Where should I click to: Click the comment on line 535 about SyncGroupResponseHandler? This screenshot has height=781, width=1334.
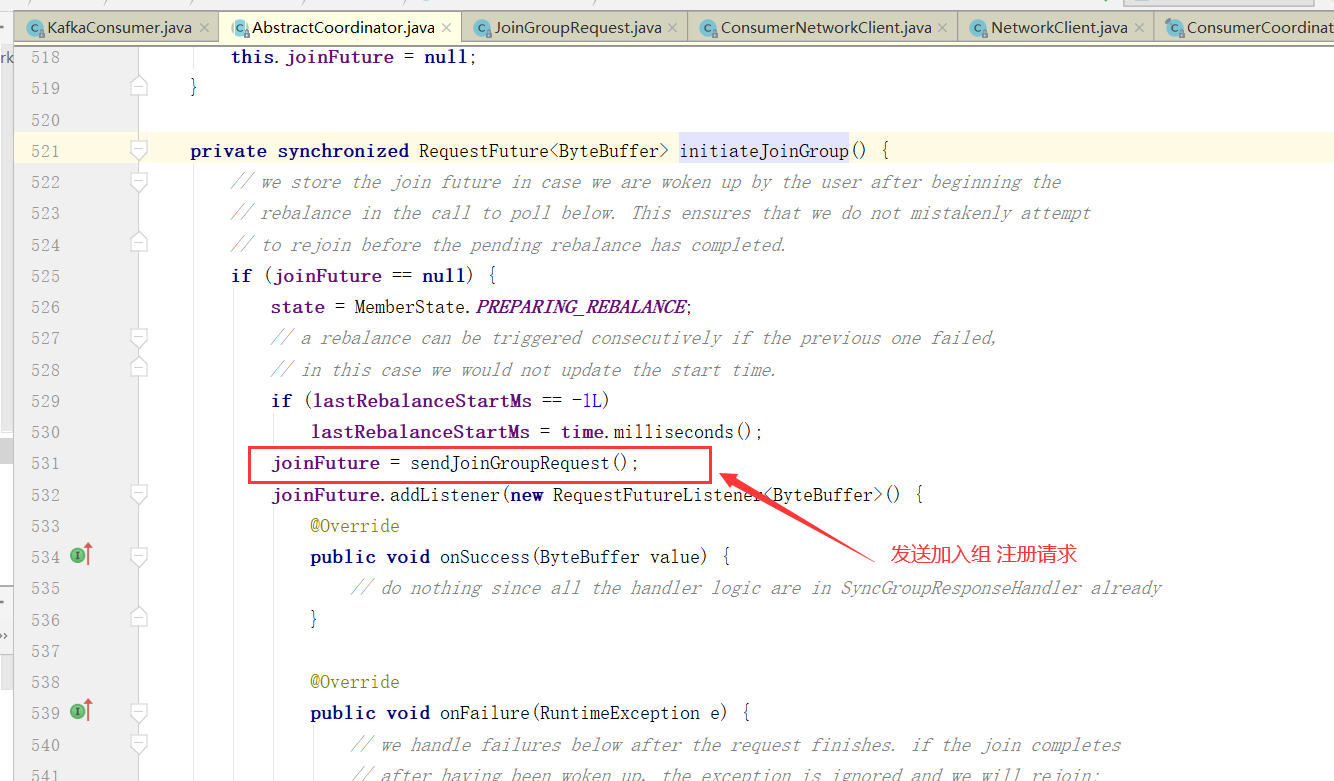(756, 588)
